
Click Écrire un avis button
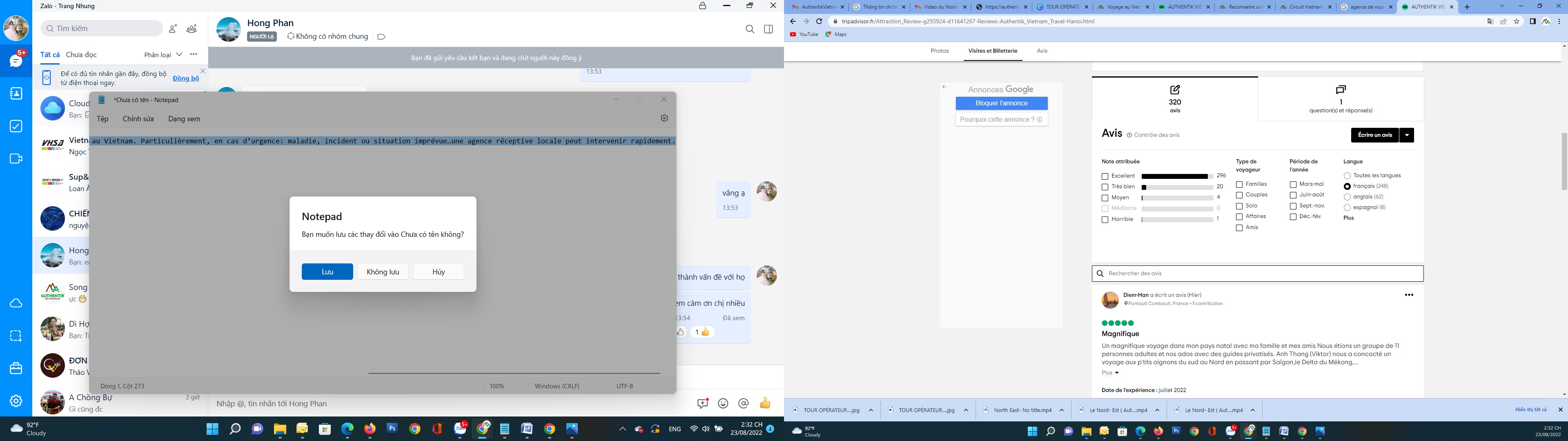pyautogui.click(x=1375, y=135)
